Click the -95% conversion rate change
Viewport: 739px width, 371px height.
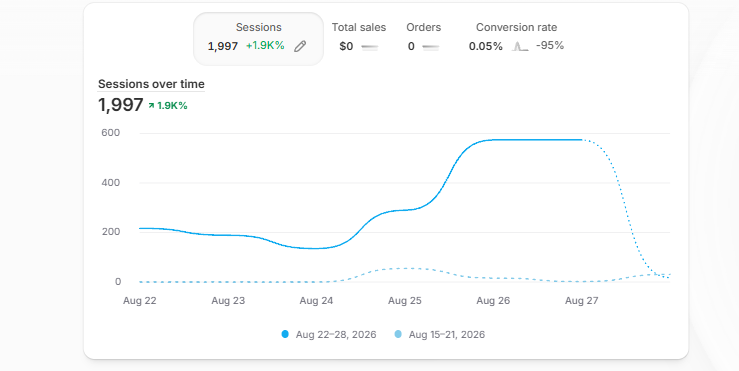550,46
